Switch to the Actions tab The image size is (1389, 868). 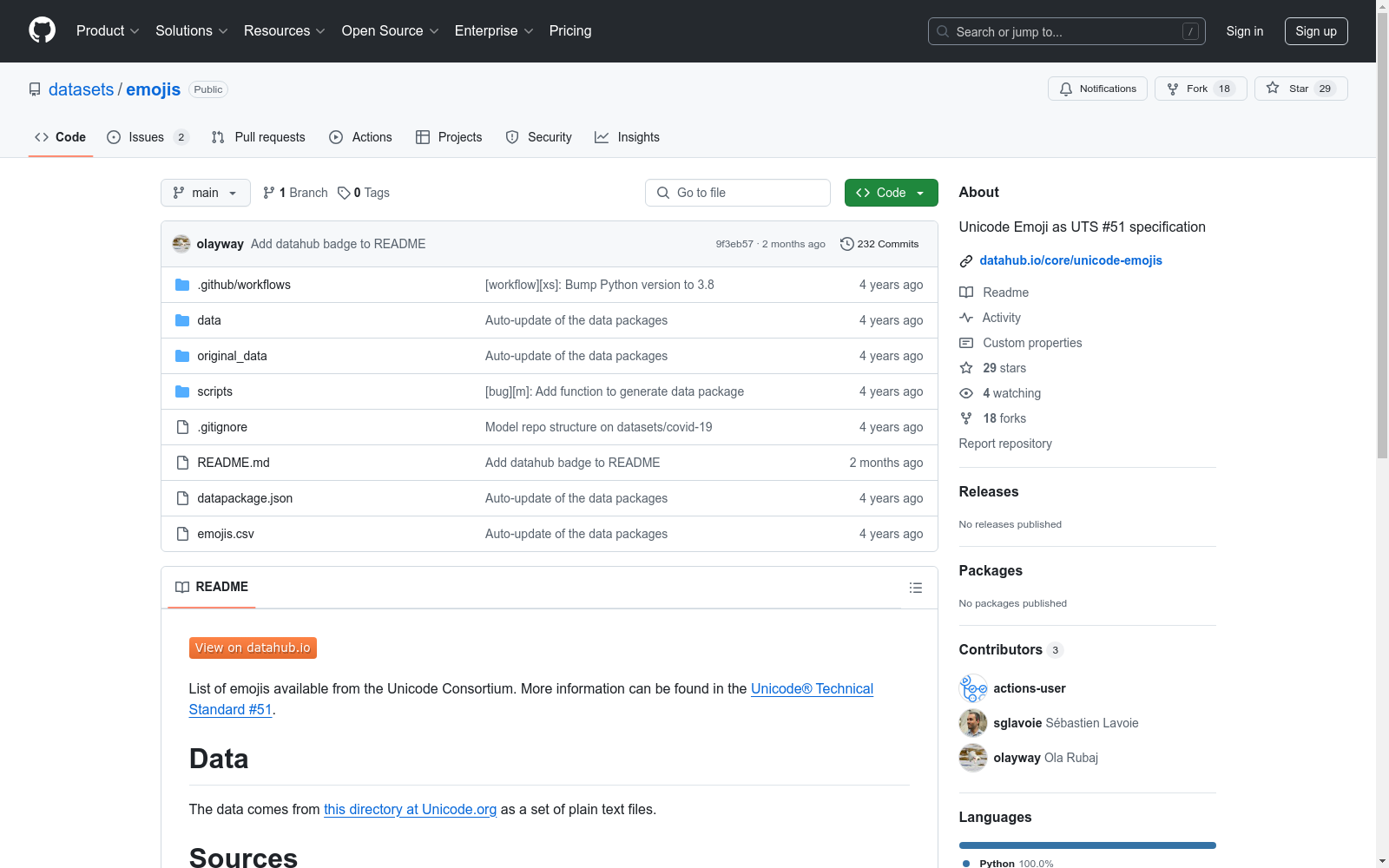361,137
